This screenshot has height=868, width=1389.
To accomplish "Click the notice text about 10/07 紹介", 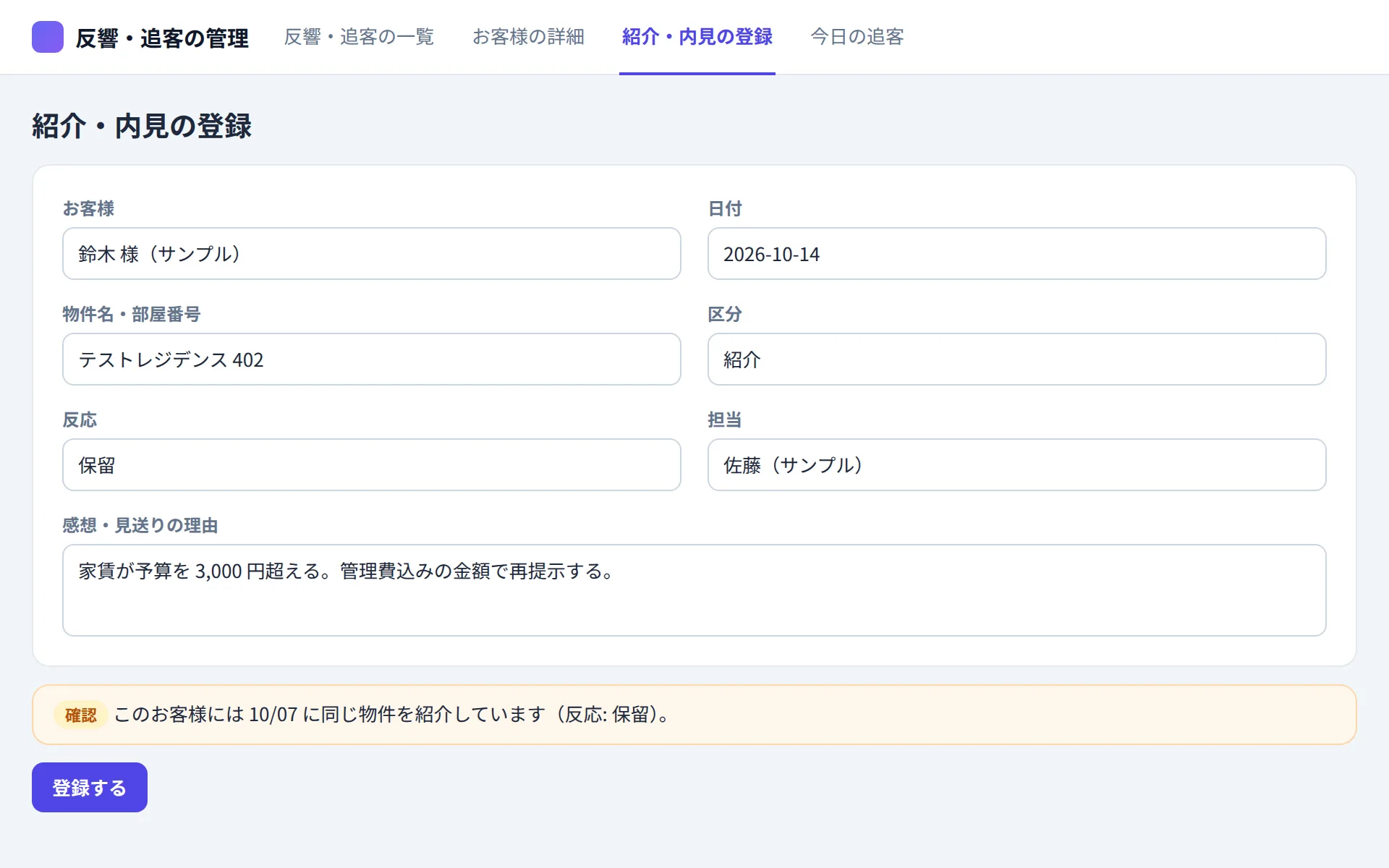I will point(394,715).
